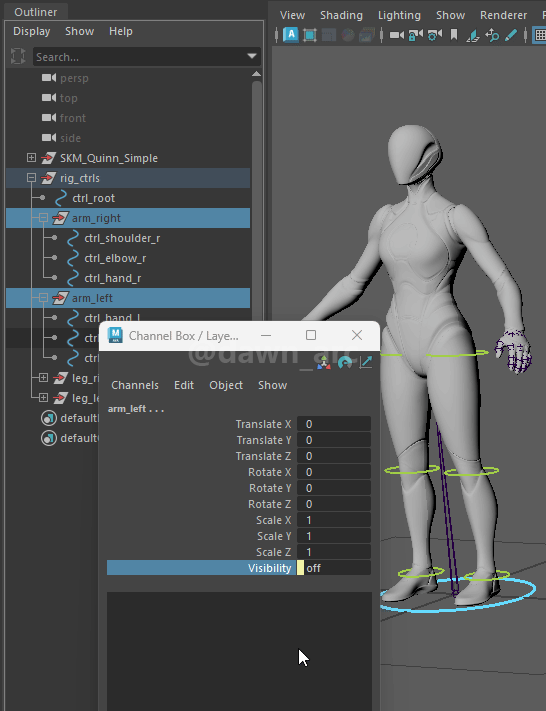
Task: Open the Outliner search dropdown arrow
Action: (x=252, y=57)
